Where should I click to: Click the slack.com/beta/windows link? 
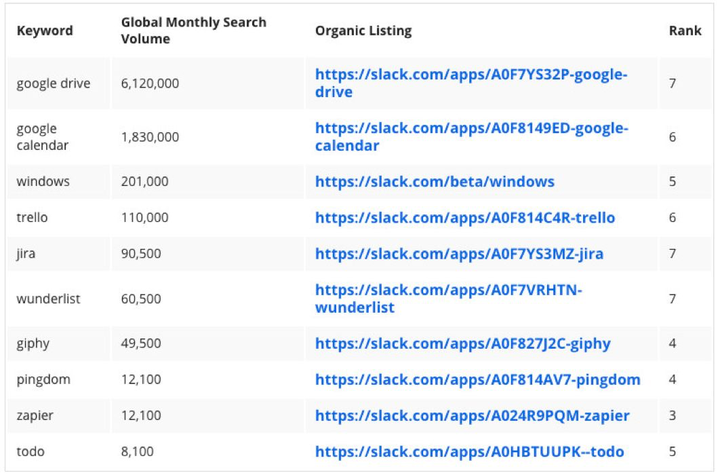click(434, 182)
